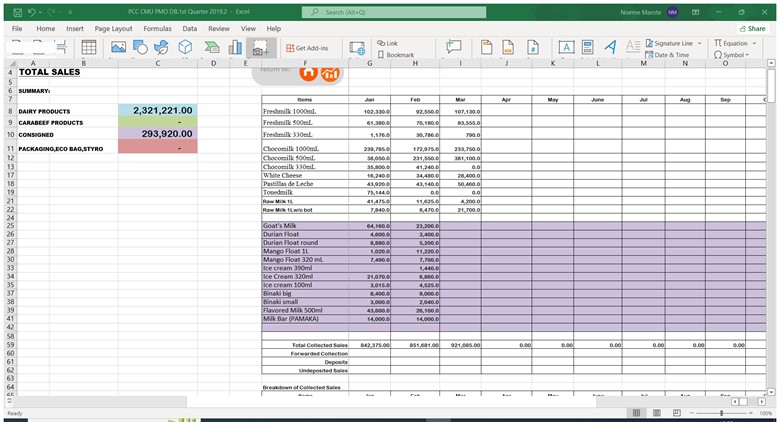Open the Quick Parts icon
The height and width of the screenshot is (422, 780).
587,48
